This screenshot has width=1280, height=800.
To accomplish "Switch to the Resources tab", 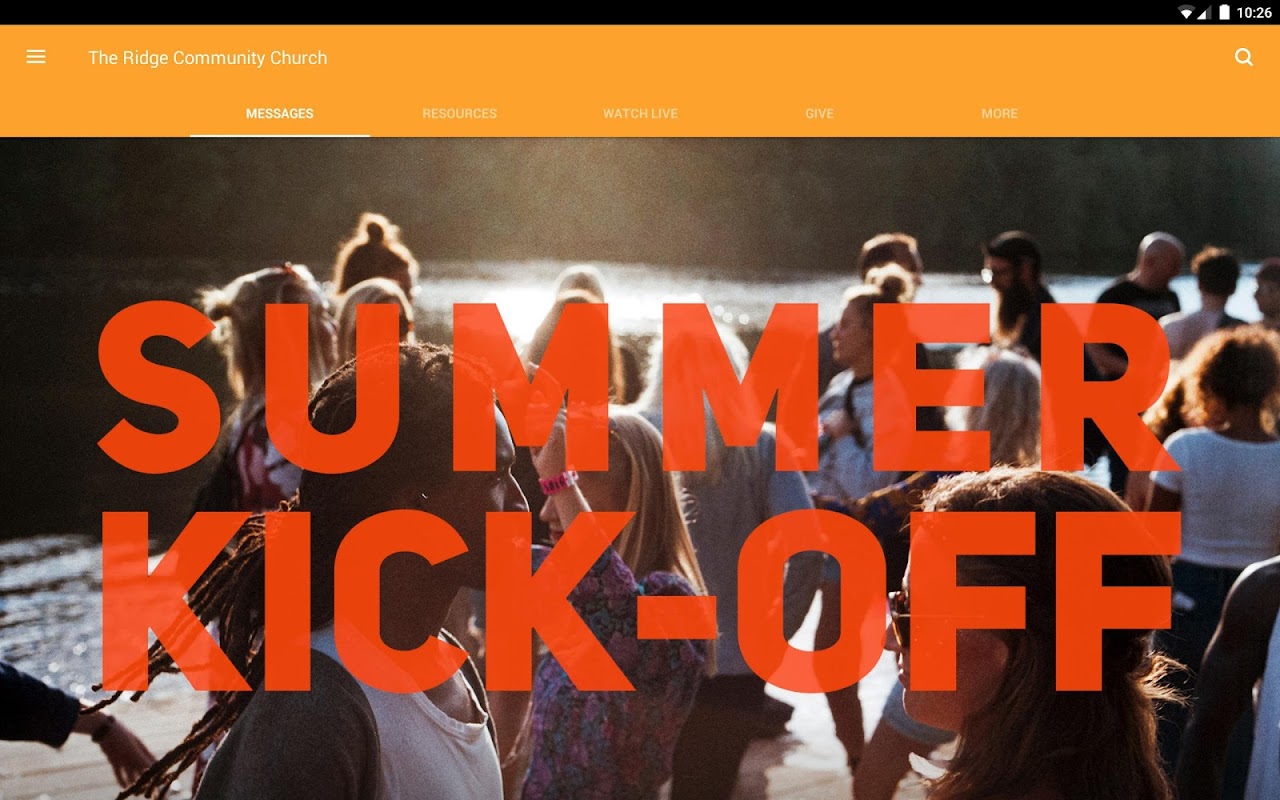I will pos(460,113).
